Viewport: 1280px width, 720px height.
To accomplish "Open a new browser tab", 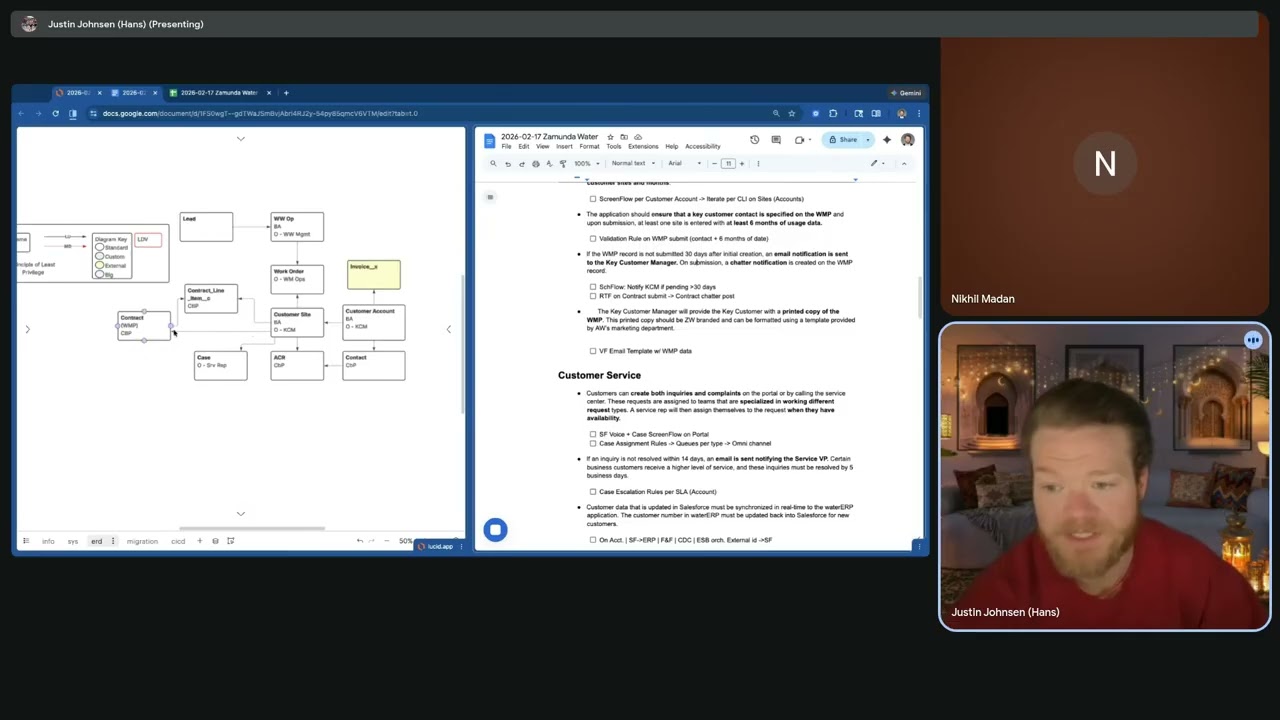I will tap(286, 93).
